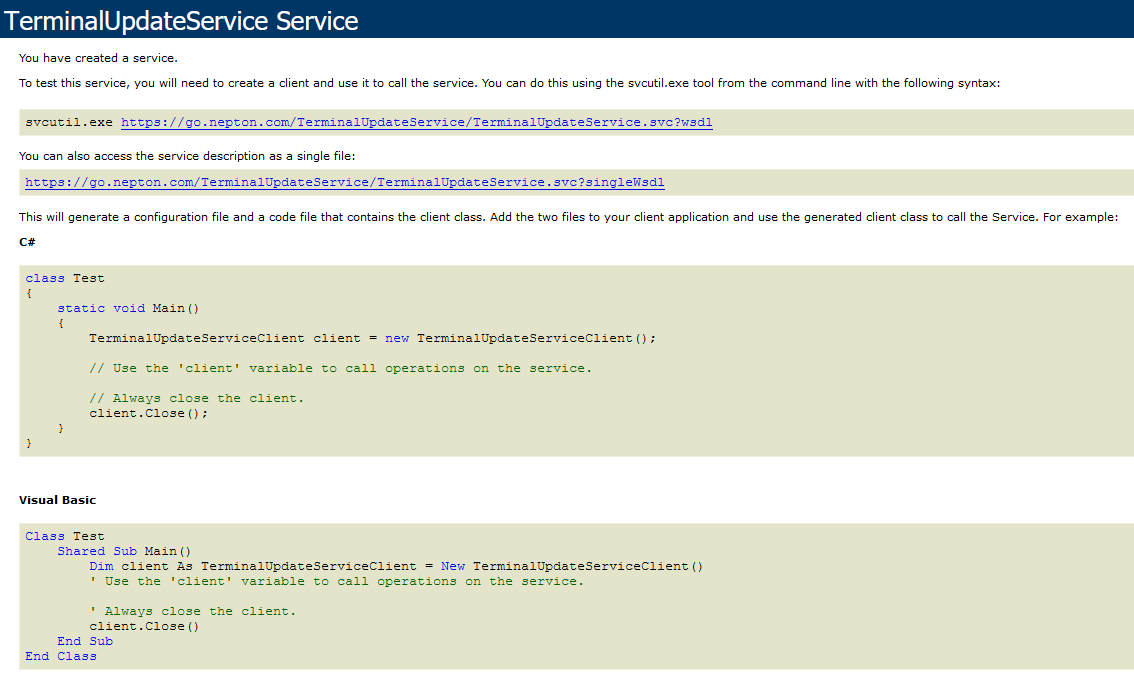
Task: Click the 'Shared Sub Main()' code line
Action: coord(124,552)
